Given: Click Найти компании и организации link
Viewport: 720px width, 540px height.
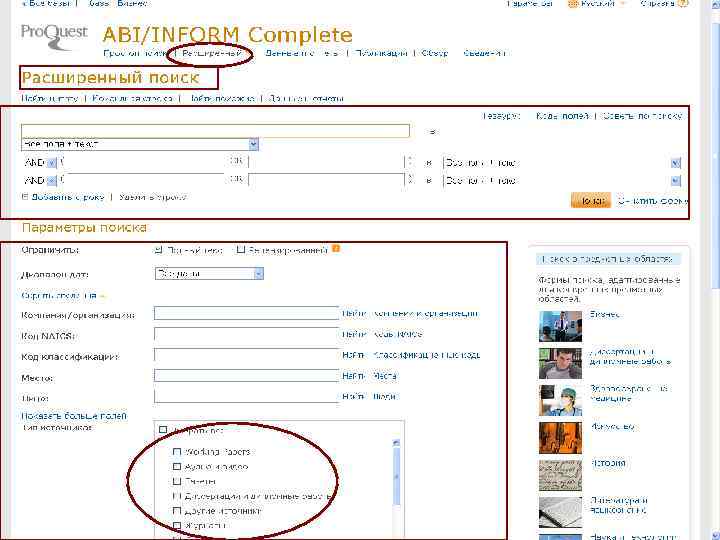Looking at the screenshot, I should click(x=410, y=313).
